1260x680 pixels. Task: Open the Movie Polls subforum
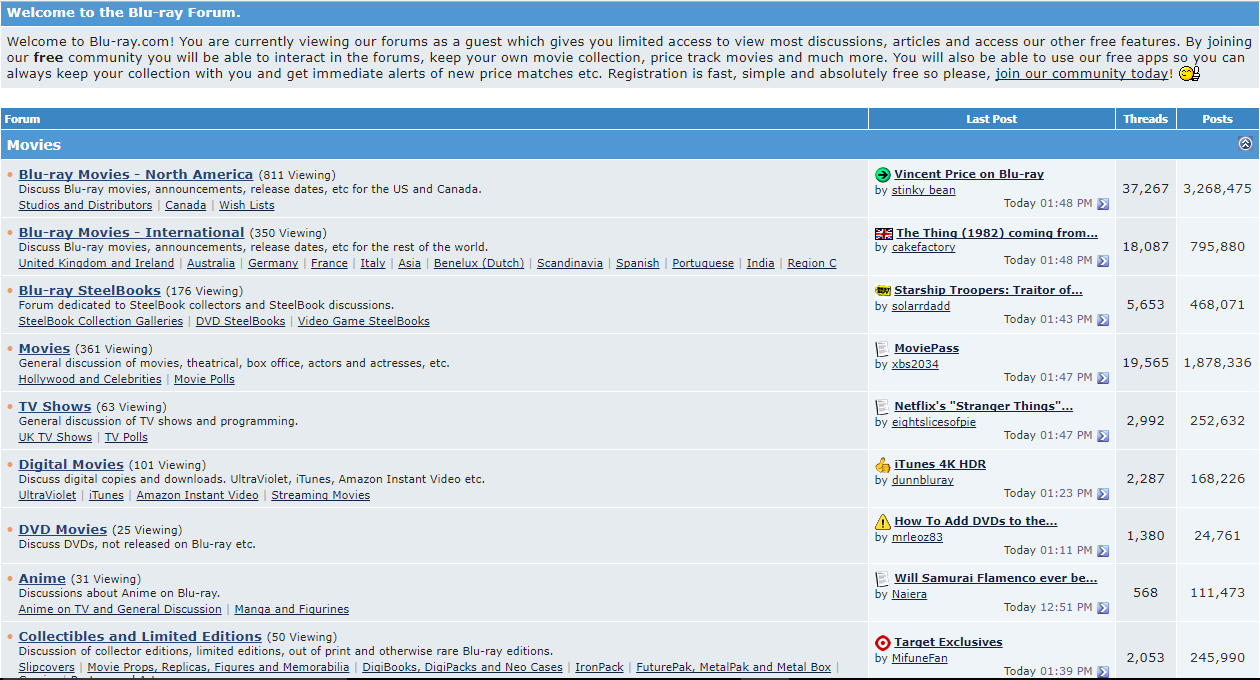(205, 379)
